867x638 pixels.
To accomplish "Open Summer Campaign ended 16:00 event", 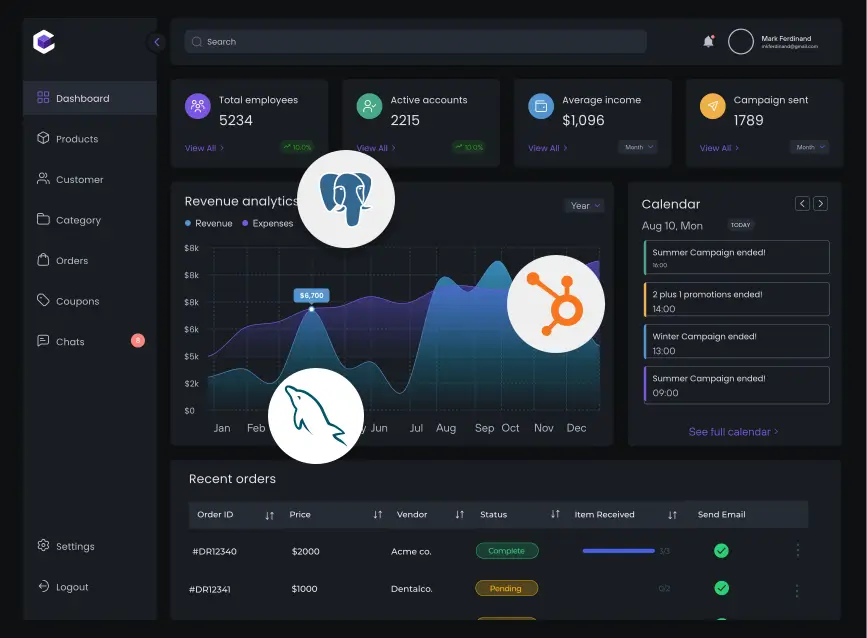I will click(737, 257).
